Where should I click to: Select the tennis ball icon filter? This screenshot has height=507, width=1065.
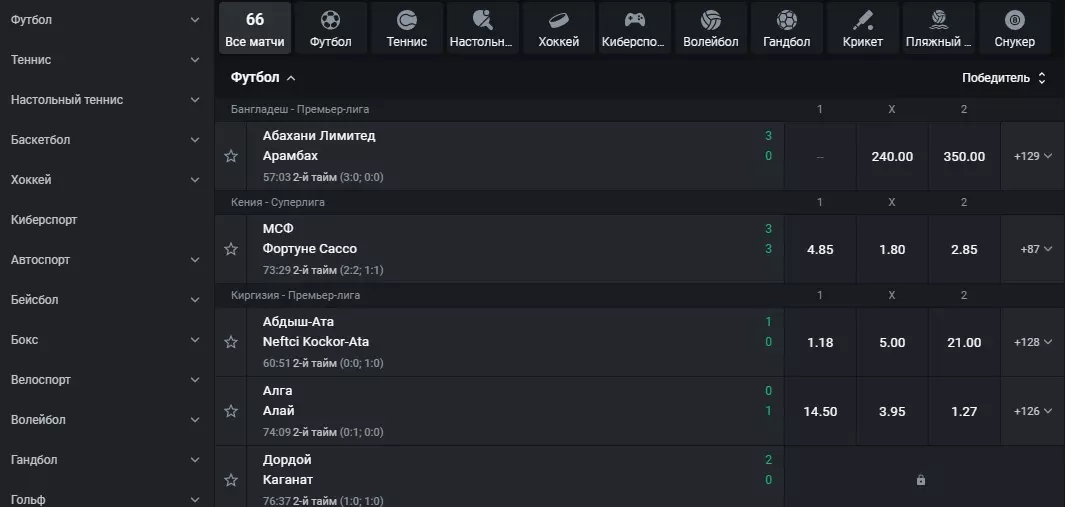407,20
